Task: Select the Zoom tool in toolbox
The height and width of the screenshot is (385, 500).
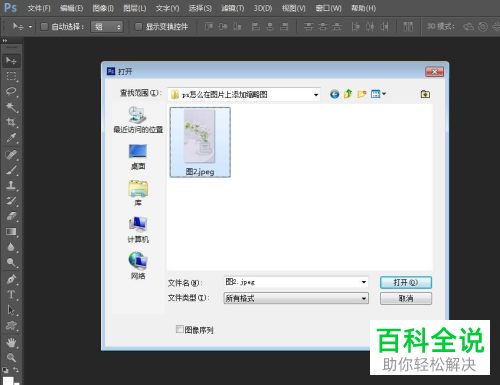Action: (11, 357)
